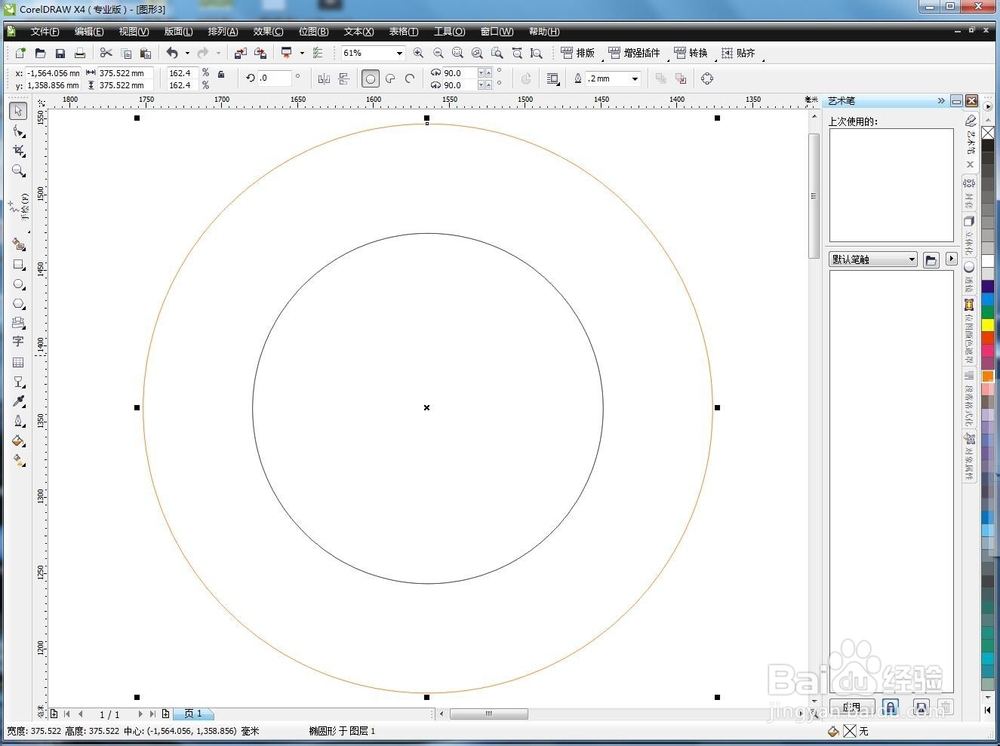
Task: Browse stroke folder button in docker
Action: pyautogui.click(x=931, y=260)
